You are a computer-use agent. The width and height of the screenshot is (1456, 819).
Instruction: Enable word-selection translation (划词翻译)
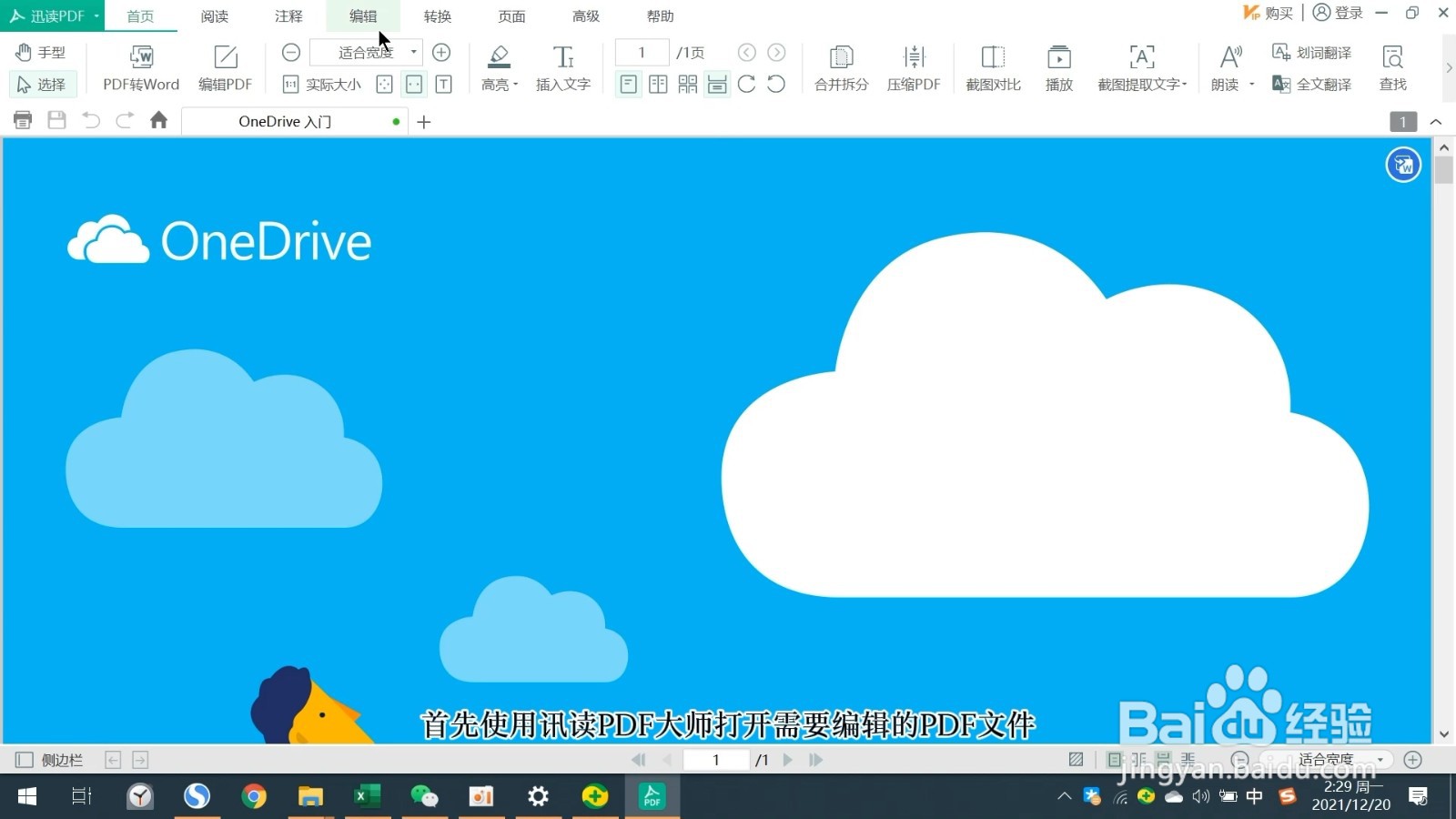tap(1311, 53)
